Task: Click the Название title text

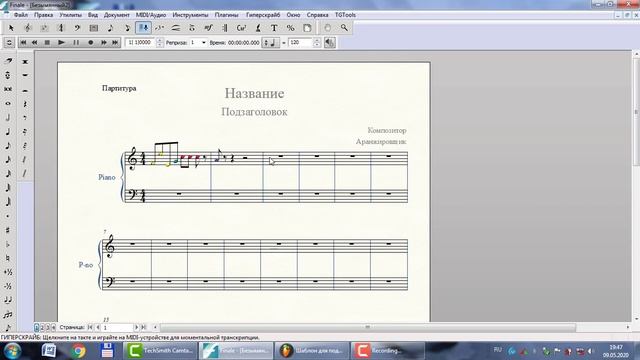Action: [x=254, y=93]
